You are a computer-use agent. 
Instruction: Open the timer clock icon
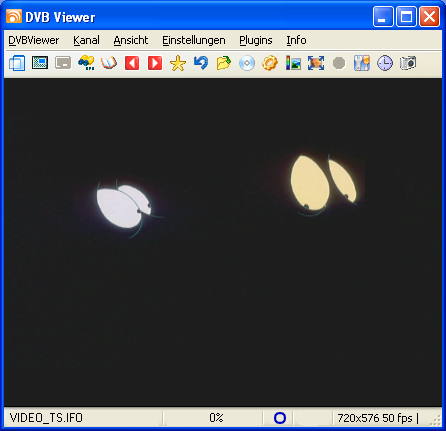385,63
